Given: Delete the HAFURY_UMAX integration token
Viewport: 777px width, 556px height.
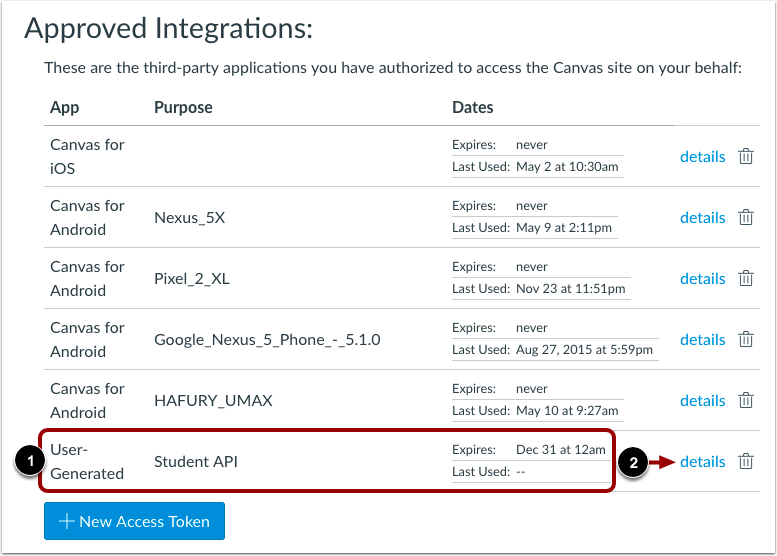Looking at the screenshot, I should [x=746, y=400].
